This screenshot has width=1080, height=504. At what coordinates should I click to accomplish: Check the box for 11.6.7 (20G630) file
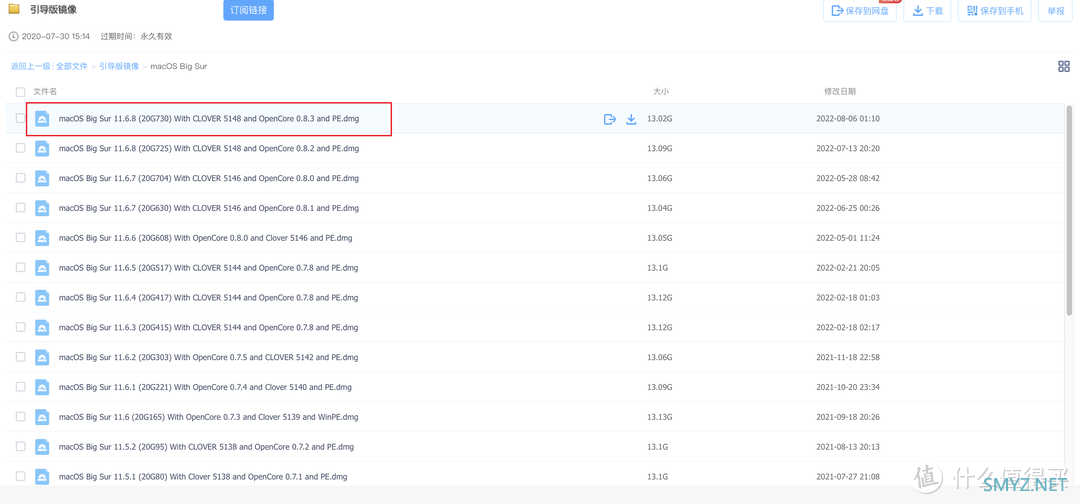(x=21, y=207)
